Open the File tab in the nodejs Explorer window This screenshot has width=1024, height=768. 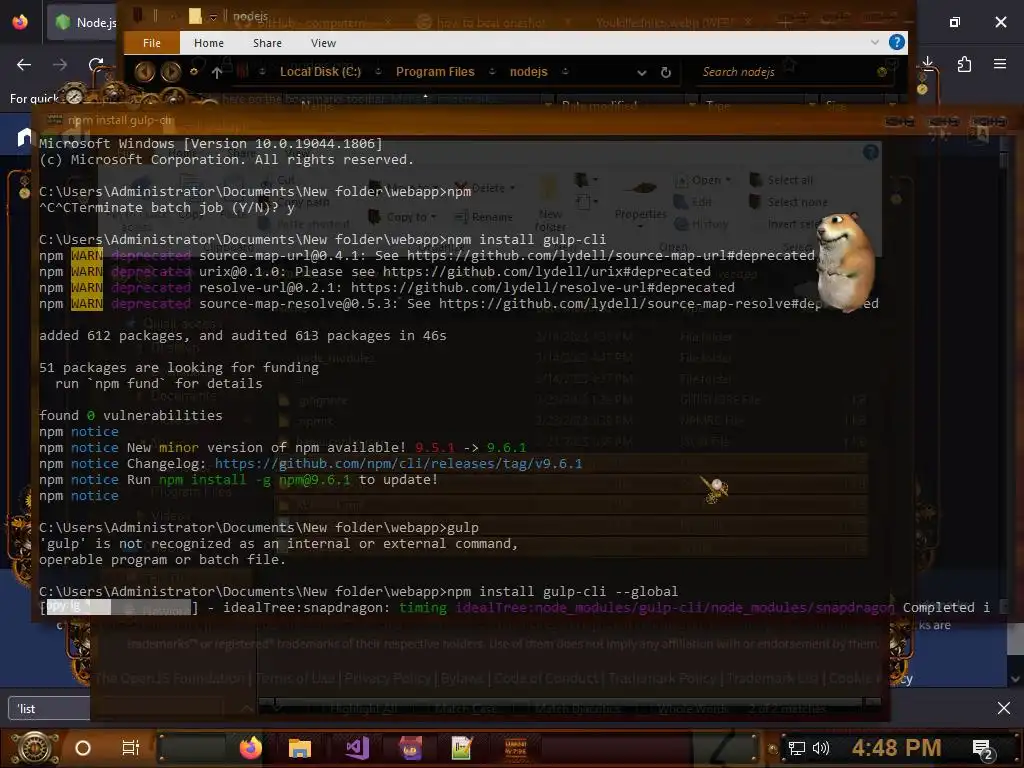(x=152, y=43)
